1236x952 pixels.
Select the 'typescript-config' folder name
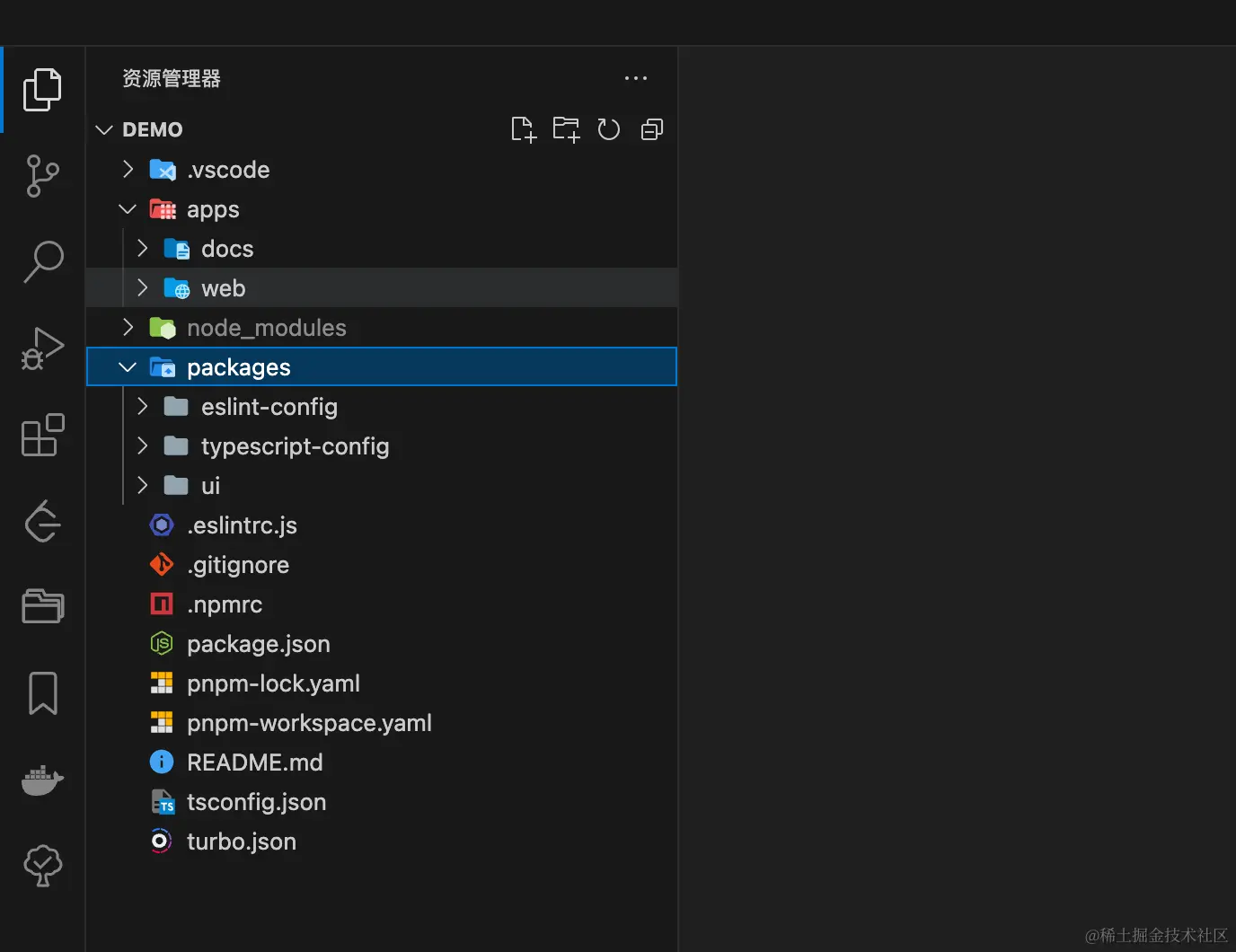point(296,446)
